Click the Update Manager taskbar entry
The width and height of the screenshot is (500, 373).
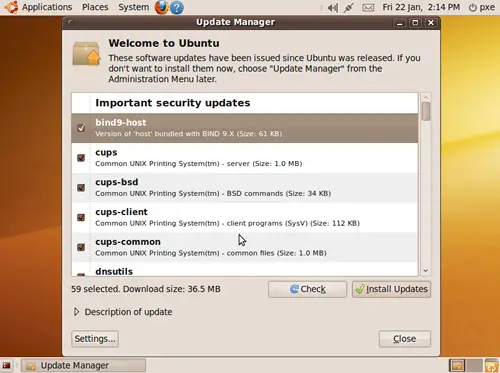pyautogui.click(x=83, y=365)
